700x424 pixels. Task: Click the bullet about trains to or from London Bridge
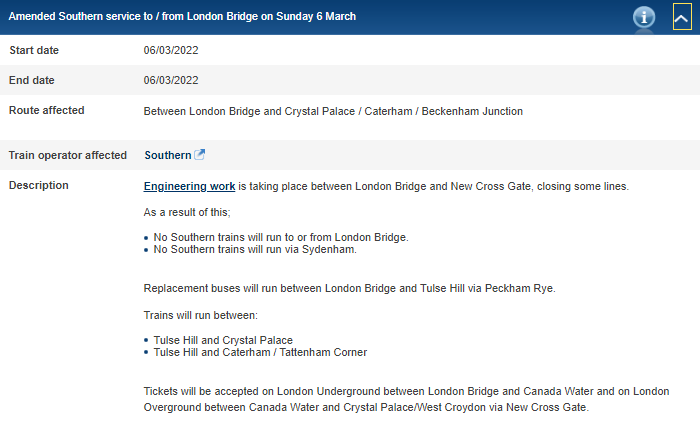[281, 237]
